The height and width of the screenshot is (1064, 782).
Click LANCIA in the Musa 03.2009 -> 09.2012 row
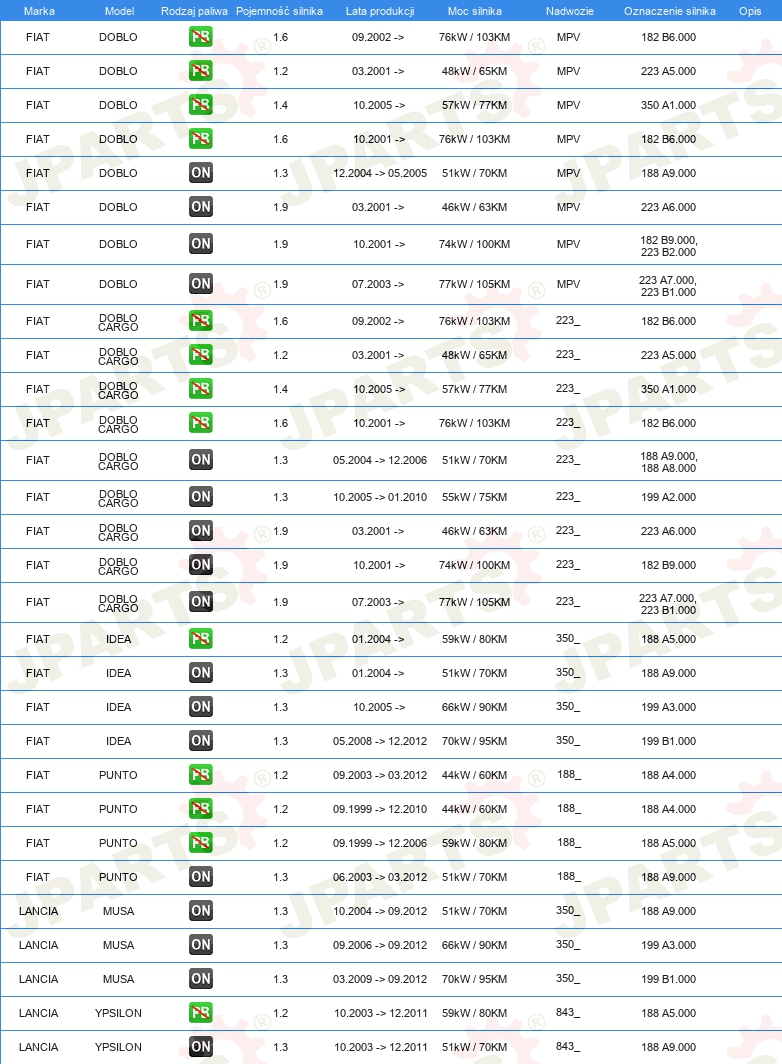coord(38,979)
